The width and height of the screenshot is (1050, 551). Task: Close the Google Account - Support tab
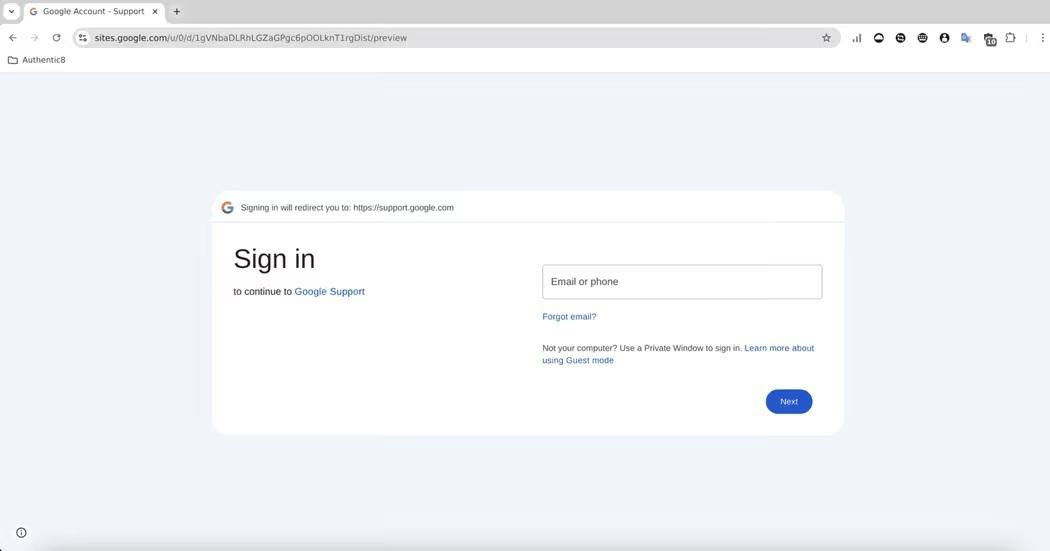[155, 11]
